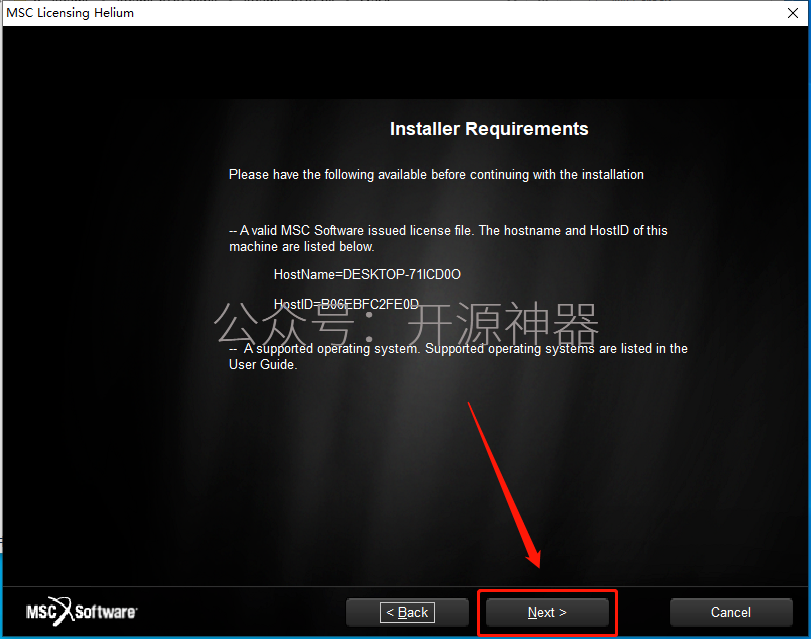Click the 'User Guide.' text

tap(263, 365)
